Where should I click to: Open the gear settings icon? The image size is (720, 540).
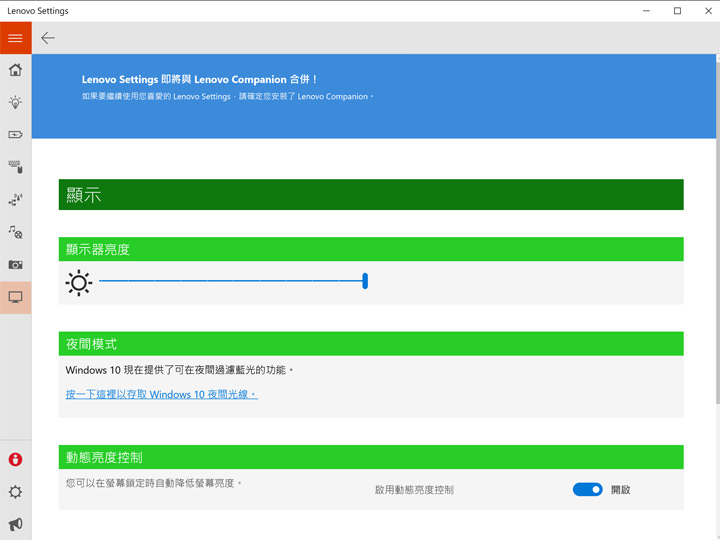[x=15, y=492]
